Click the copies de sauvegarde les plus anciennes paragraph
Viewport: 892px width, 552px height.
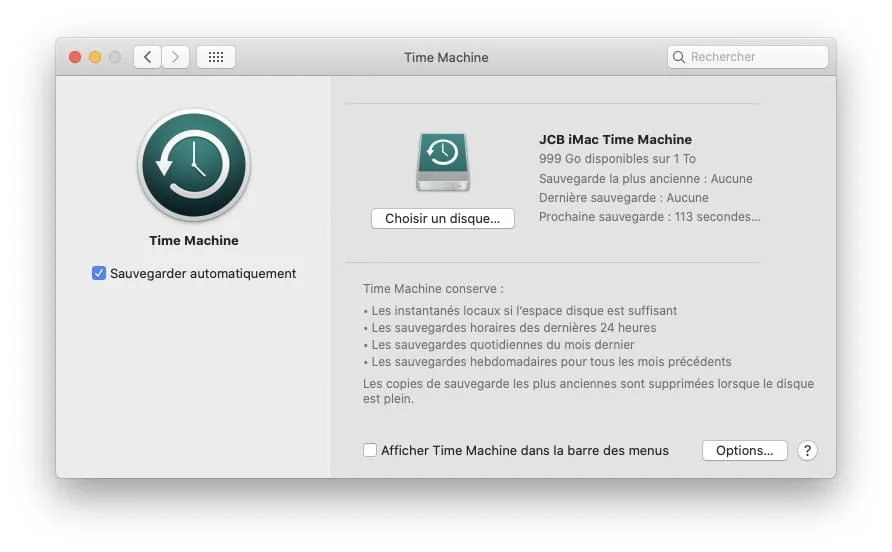[x=588, y=391]
